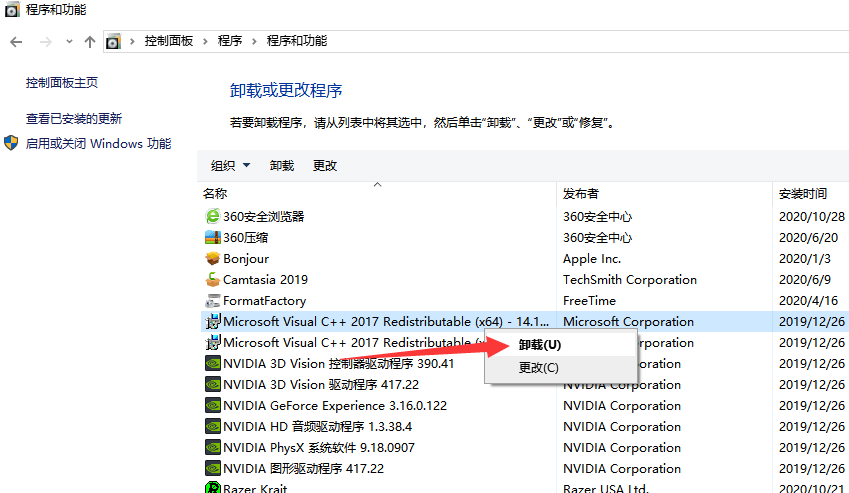Select the Bonjour icon in list
This screenshot has height=493, width=849.
coord(212,258)
